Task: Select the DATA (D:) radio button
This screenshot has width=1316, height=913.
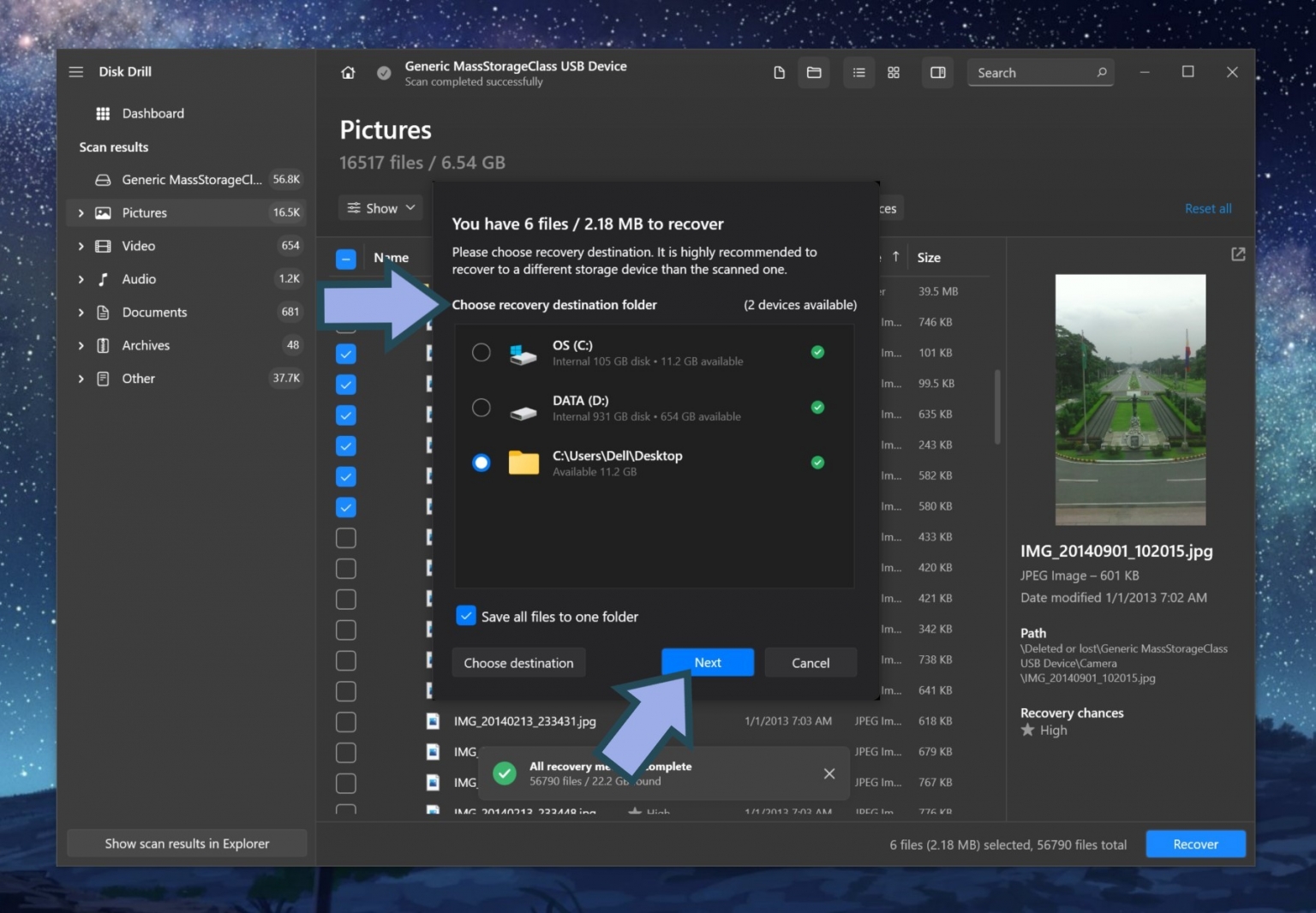Action: [x=482, y=408]
